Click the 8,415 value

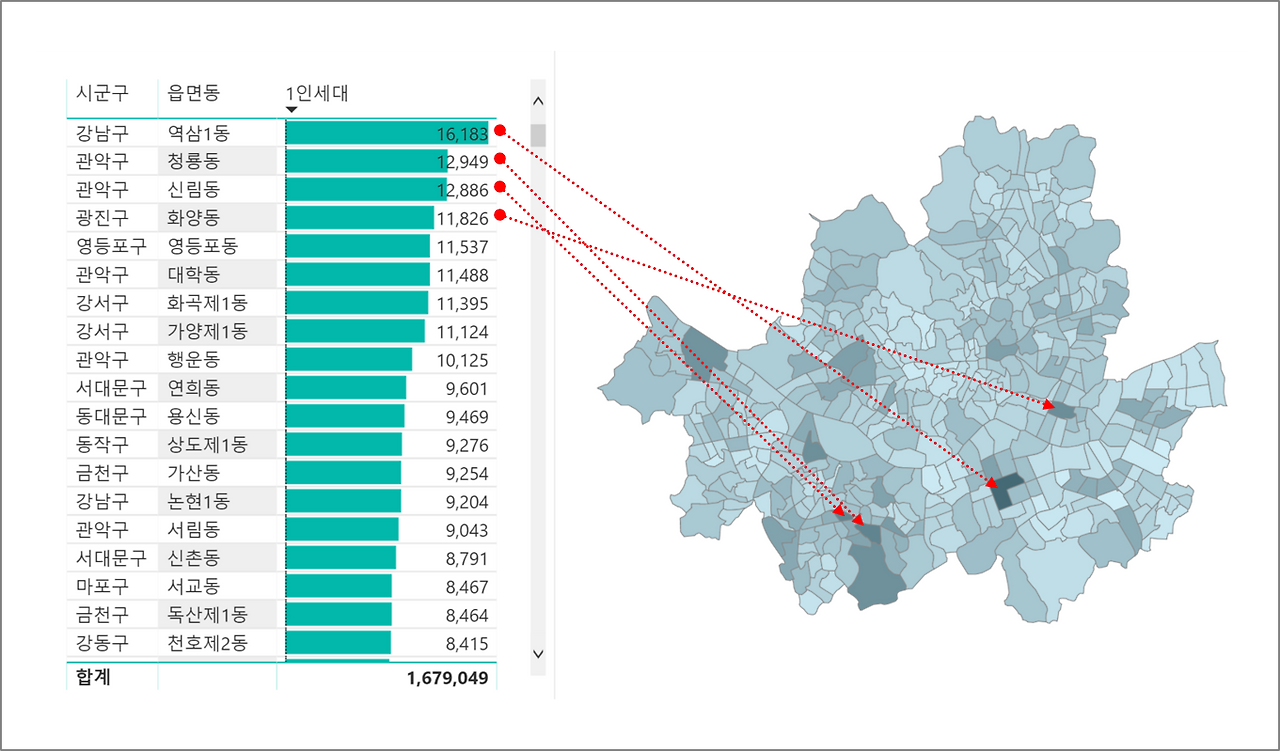point(468,643)
